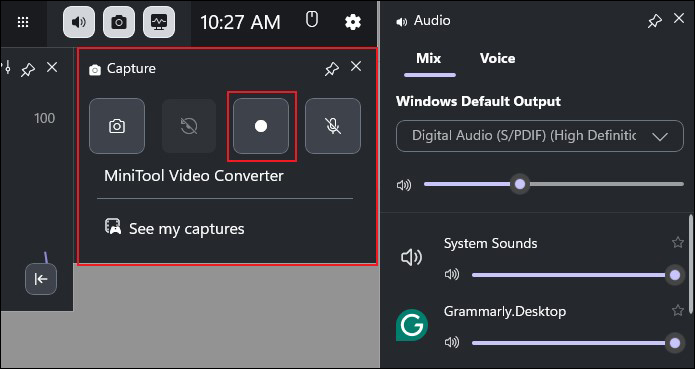Click the Audio mixer scrollbar
Viewport: 695px width, 369px height.
click(691, 264)
